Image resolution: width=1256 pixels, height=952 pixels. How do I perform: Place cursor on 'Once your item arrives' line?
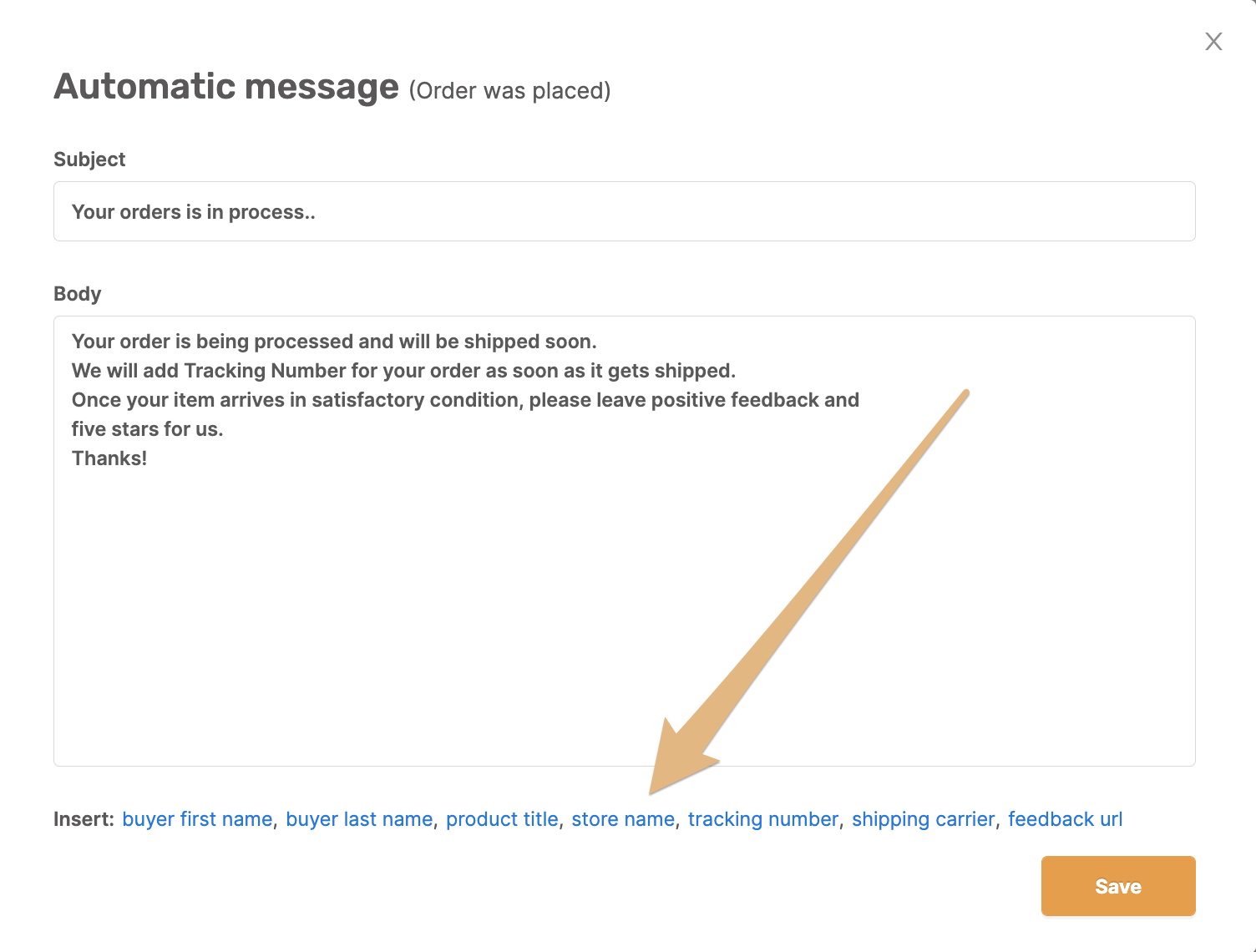465,400
